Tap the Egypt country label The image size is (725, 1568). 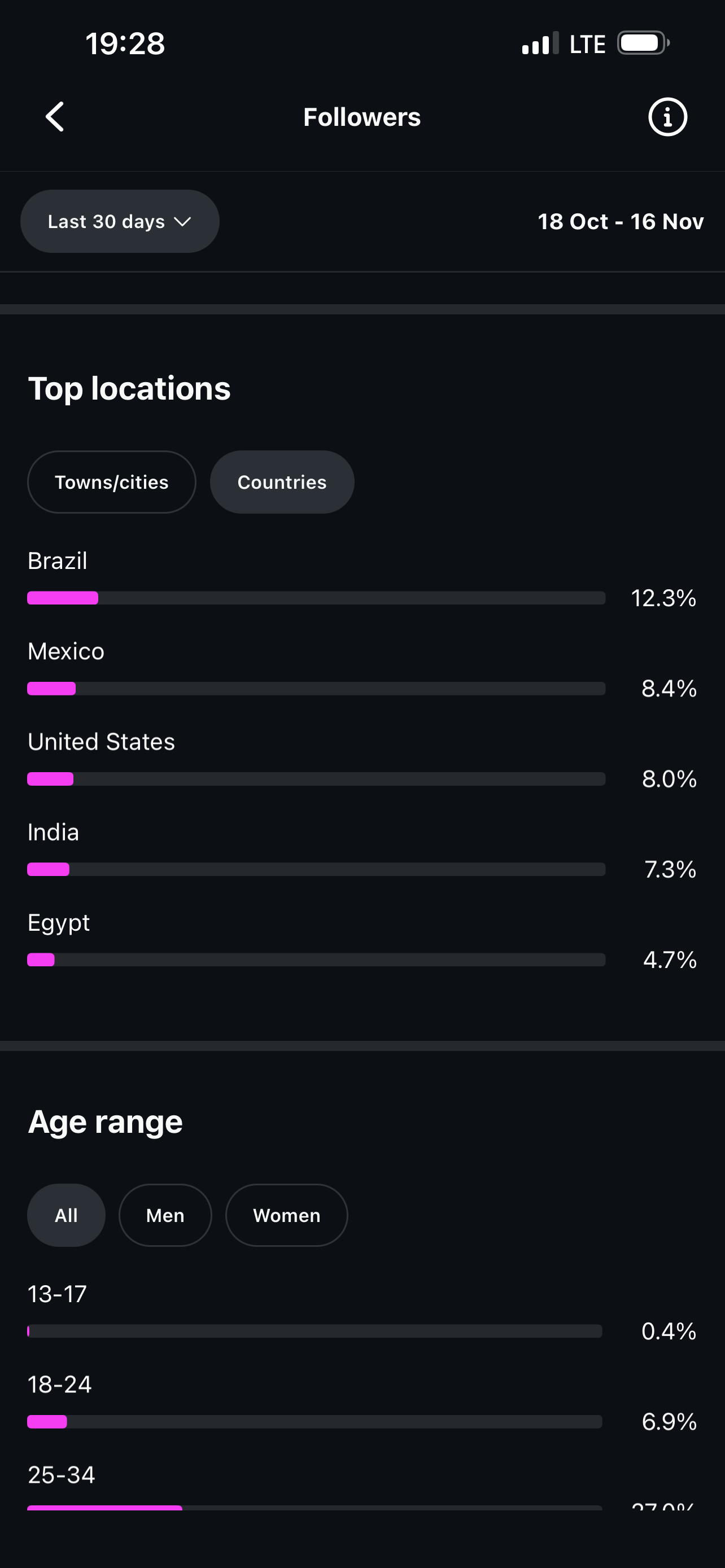[x=59, y=923]
